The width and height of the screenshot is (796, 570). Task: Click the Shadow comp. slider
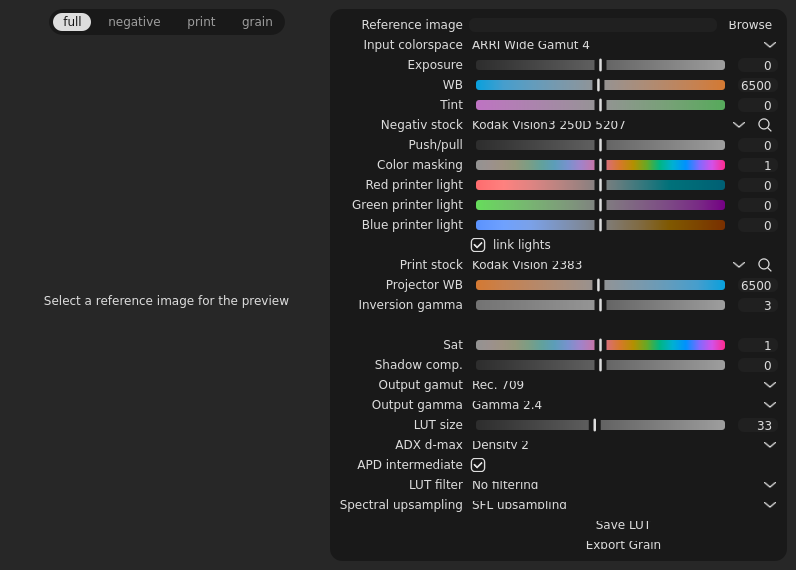tap(600, 365)
